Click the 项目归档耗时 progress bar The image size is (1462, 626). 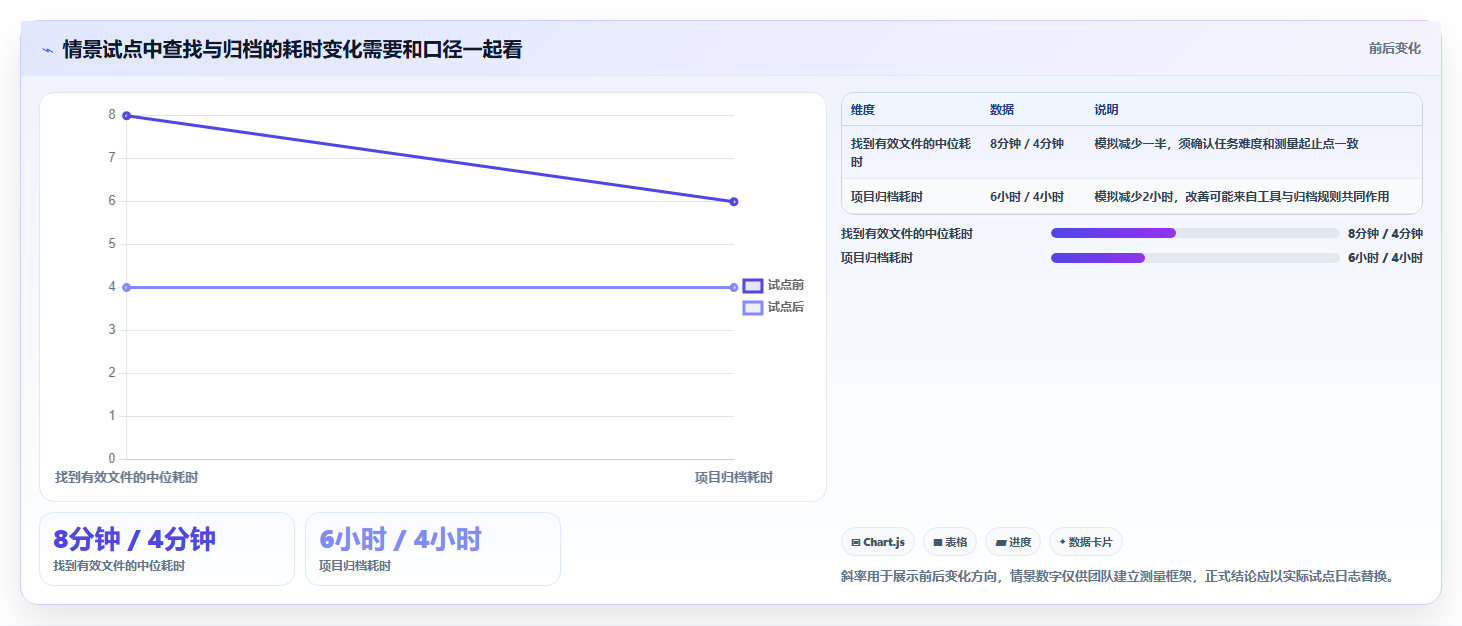point(1195,258)
